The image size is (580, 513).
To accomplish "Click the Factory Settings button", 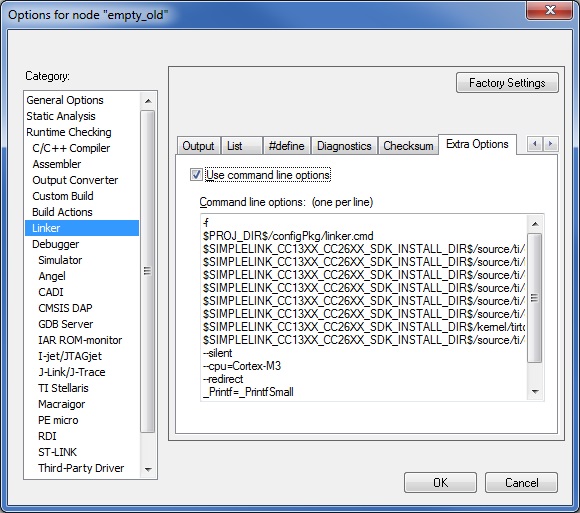I will (507, 82).
